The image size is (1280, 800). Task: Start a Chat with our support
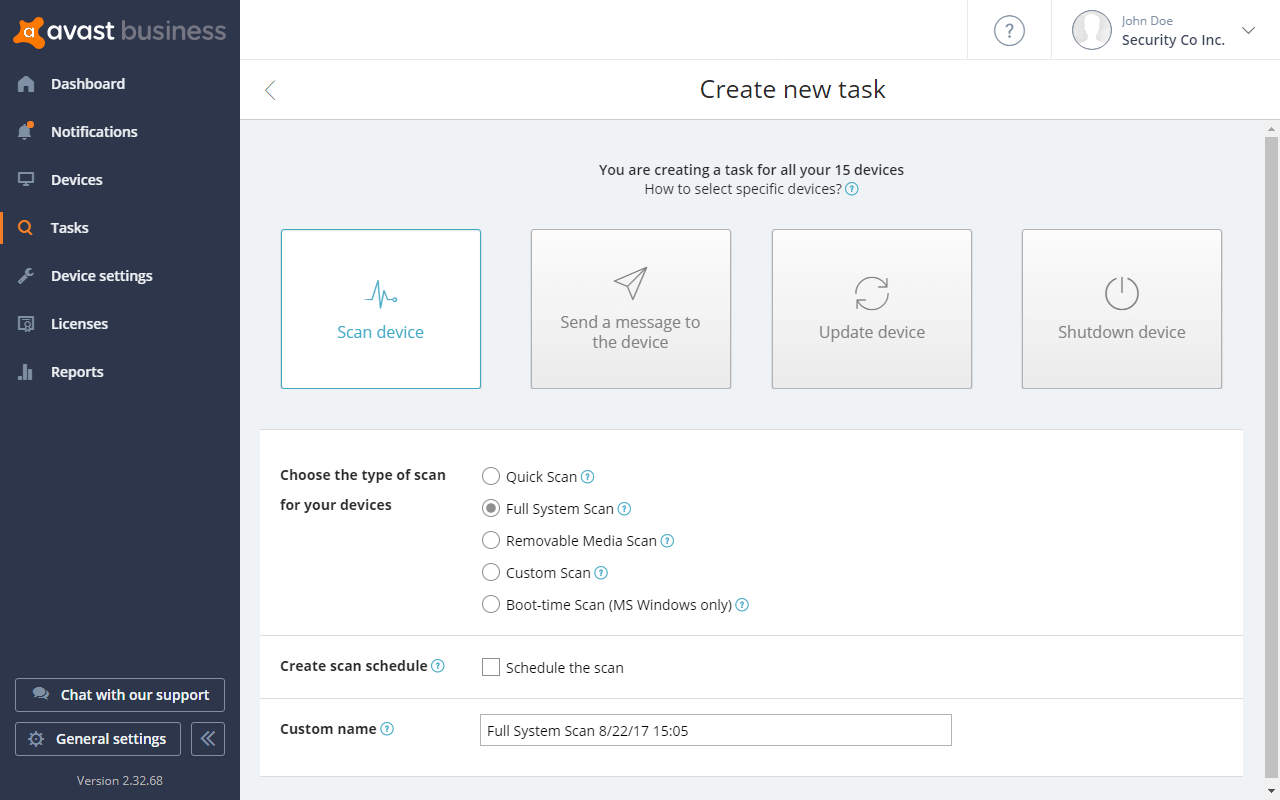pyautogui.click(x=119, y=694)
